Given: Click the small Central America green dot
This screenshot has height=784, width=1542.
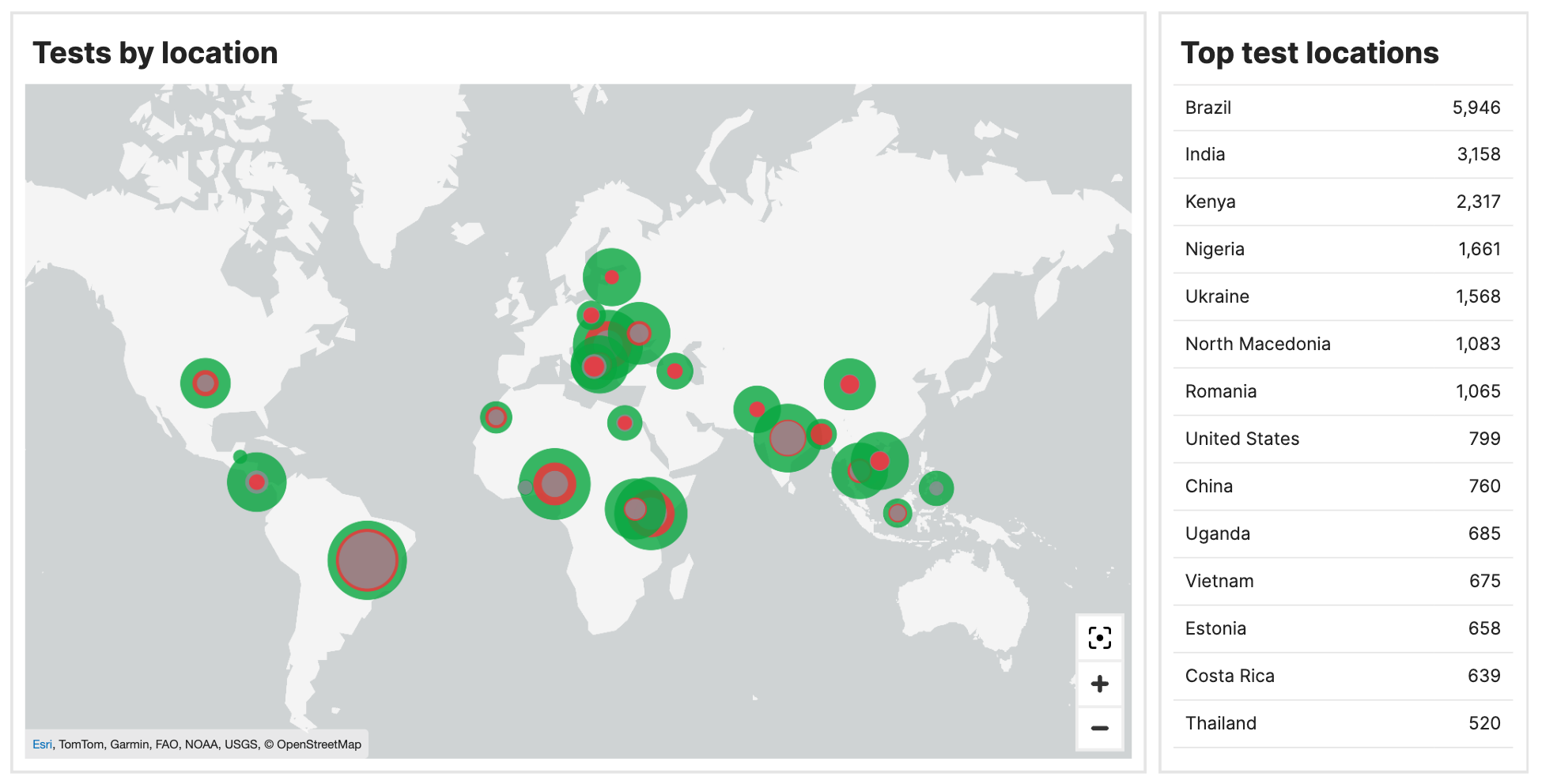Looking at the screenshot, I should 238,455.
